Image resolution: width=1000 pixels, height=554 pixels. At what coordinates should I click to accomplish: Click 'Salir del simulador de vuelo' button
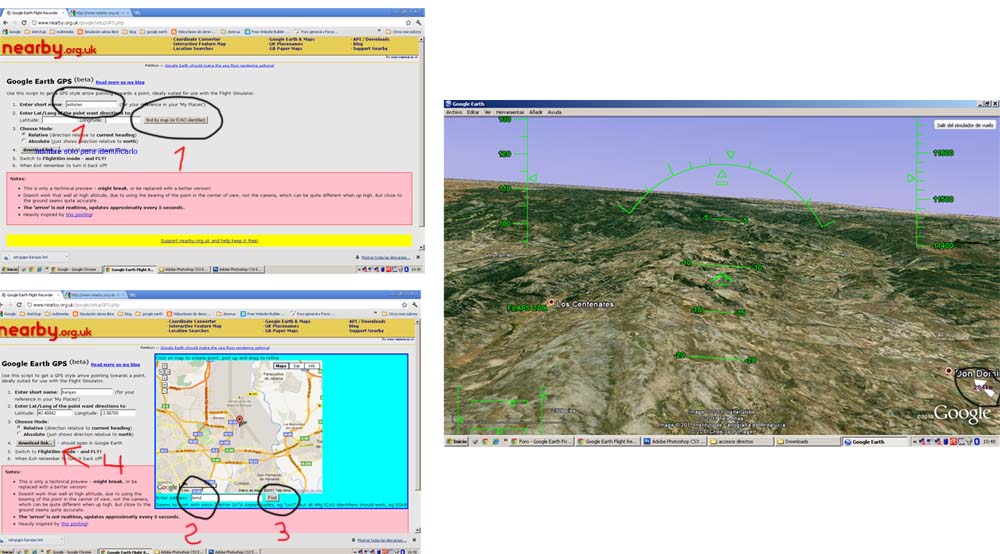(x=964, y=125)
